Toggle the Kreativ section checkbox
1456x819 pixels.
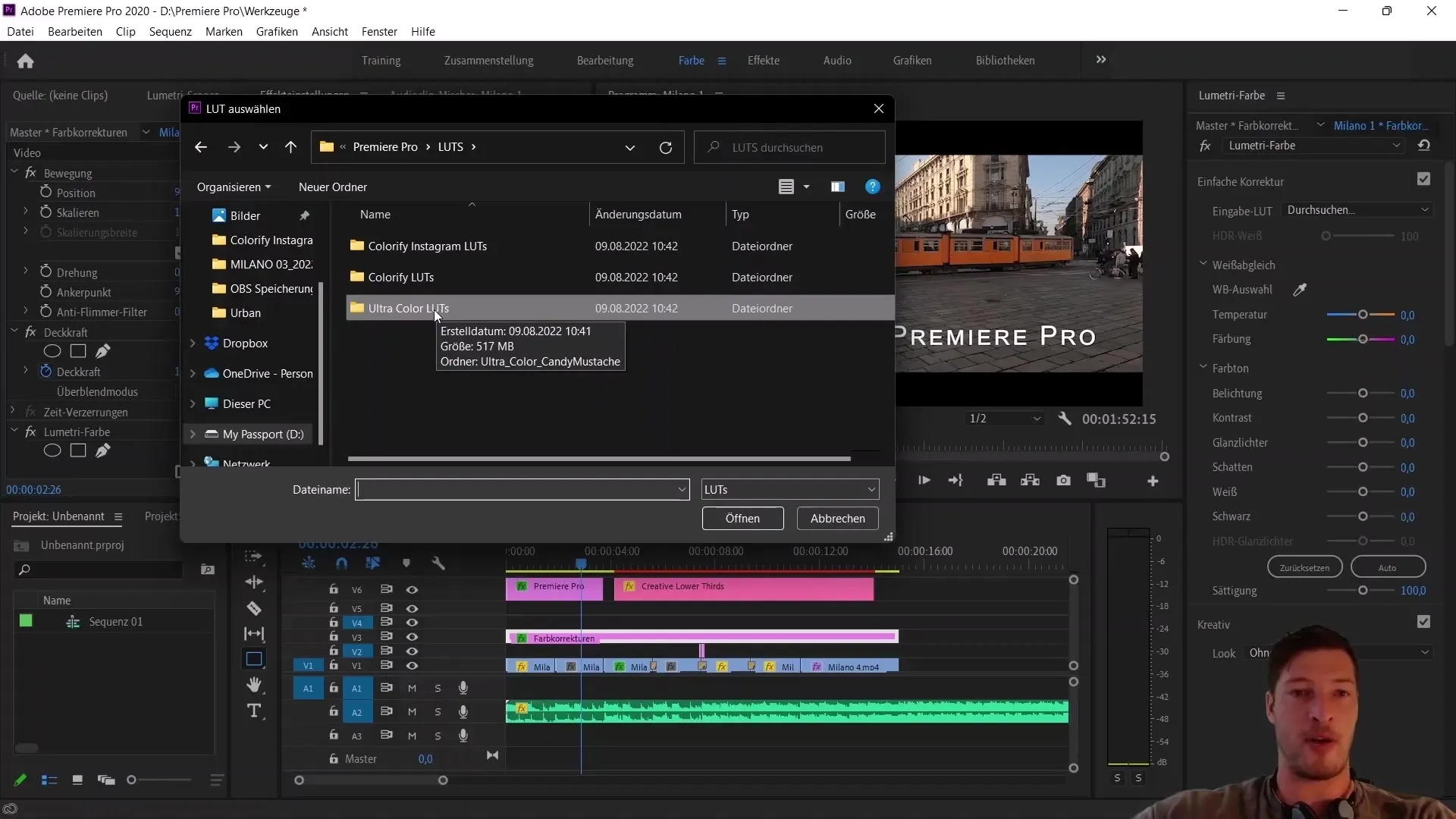[x=1423, y=622]
